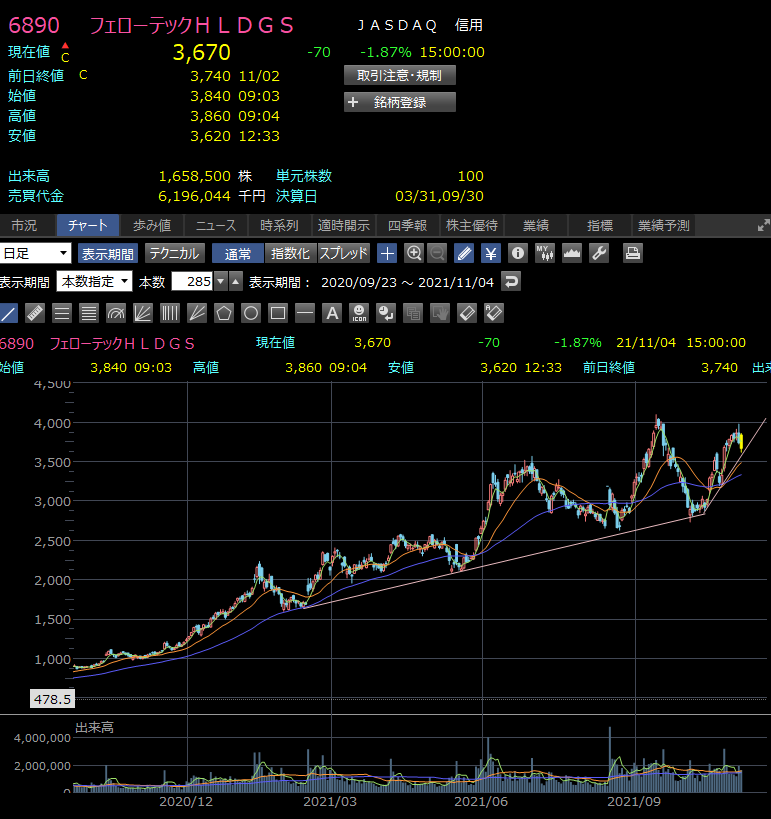Select the text annotation tool

pyautogui.click(x=332, y=313)
